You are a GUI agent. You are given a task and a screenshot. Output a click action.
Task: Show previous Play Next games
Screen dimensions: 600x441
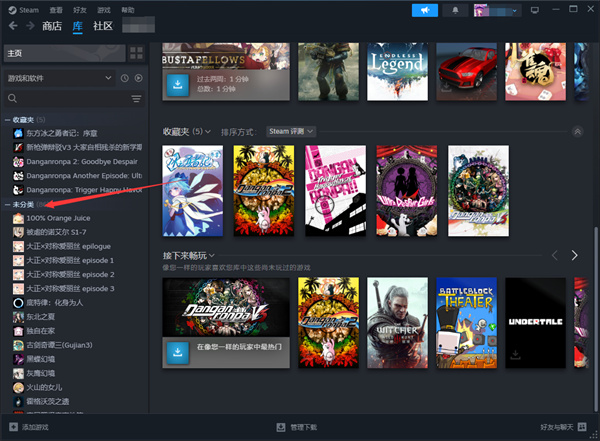(x=555, y=255)
